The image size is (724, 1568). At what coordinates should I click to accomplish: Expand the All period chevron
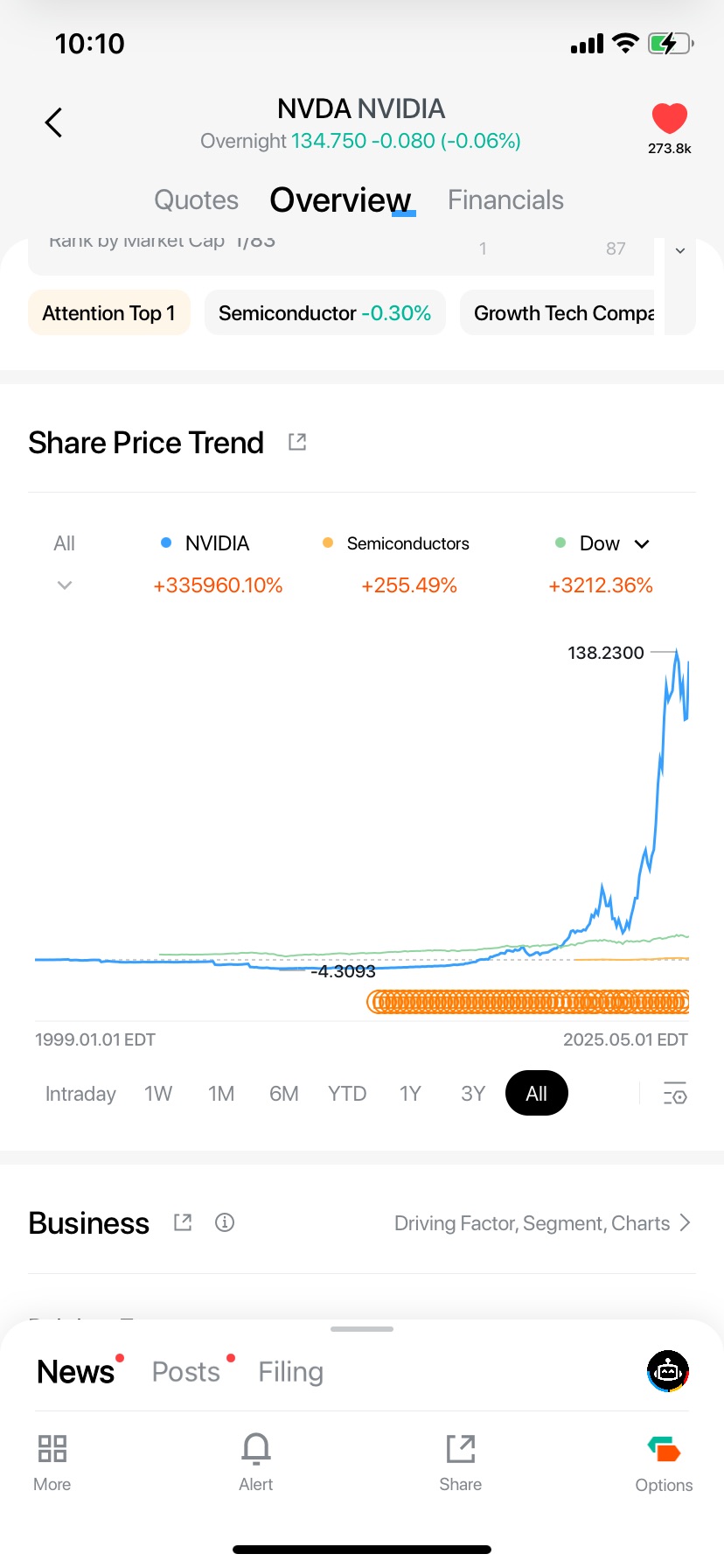click(x=64, y=584)
